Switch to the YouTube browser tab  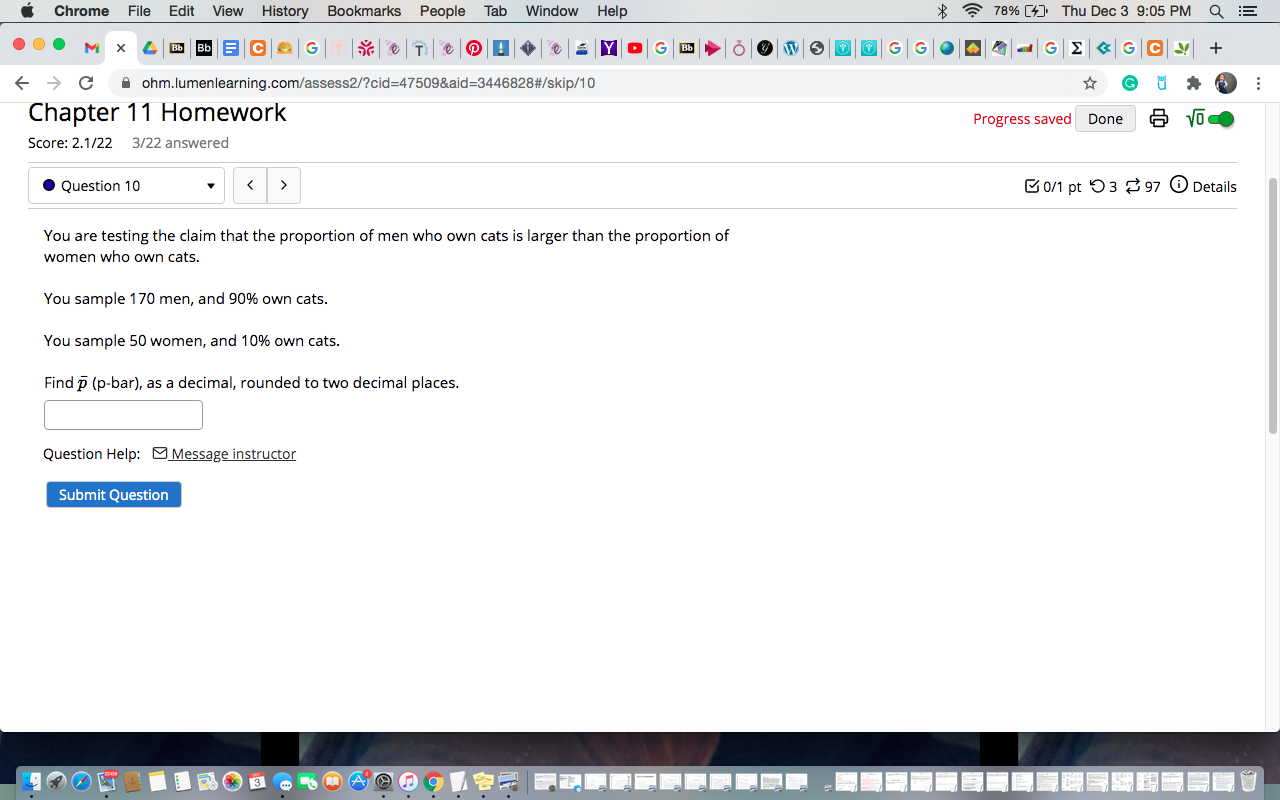pyautogui.click(x=634, y=47)
